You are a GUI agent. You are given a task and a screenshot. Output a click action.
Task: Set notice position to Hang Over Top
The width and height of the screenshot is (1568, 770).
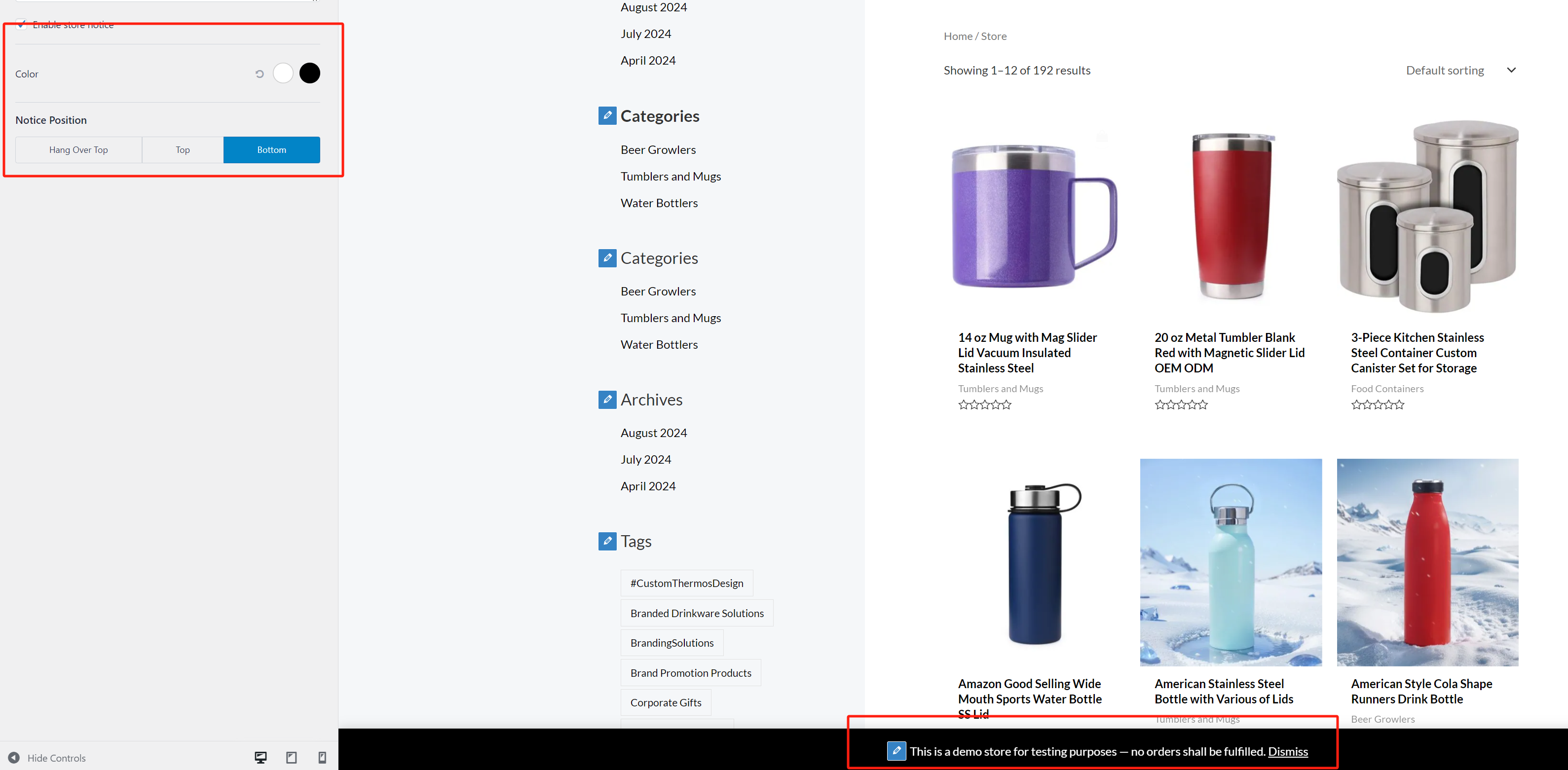78,150
